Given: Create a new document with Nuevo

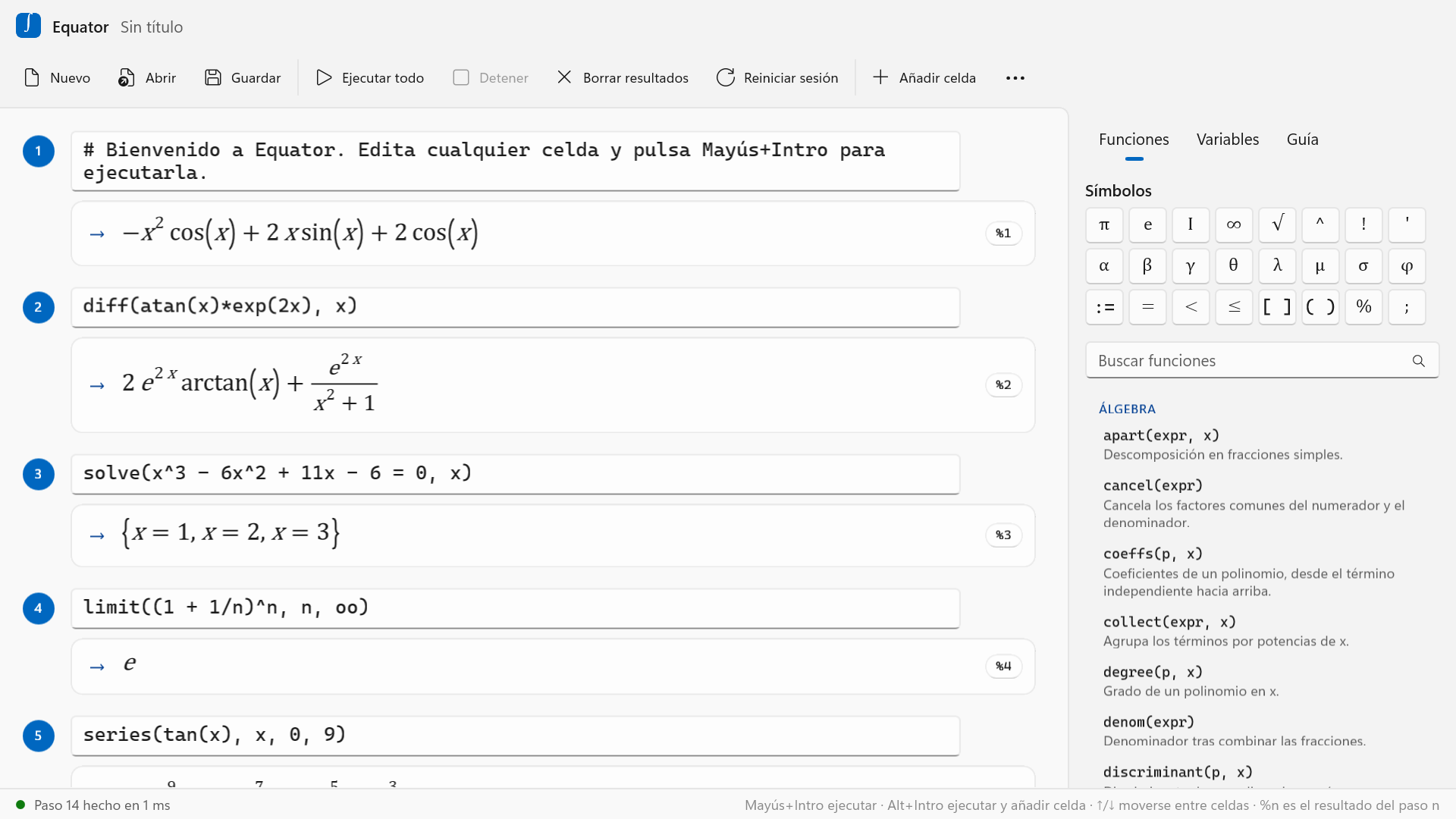Looking at the screenshot, I should [x=57, y=78].
